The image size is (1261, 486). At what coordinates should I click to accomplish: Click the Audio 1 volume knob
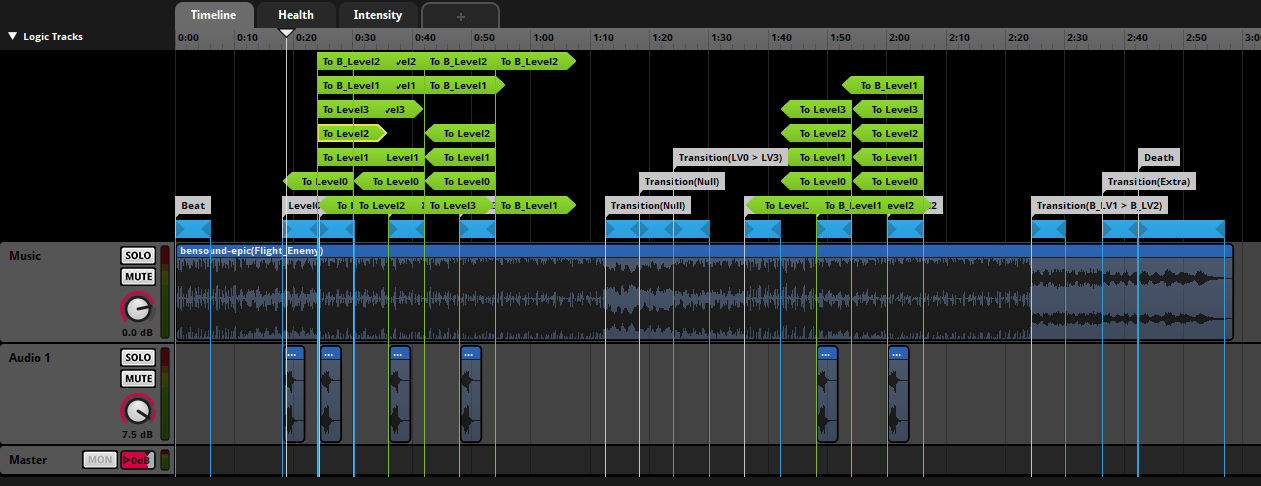pyautogui.click(x=138, y=410)
